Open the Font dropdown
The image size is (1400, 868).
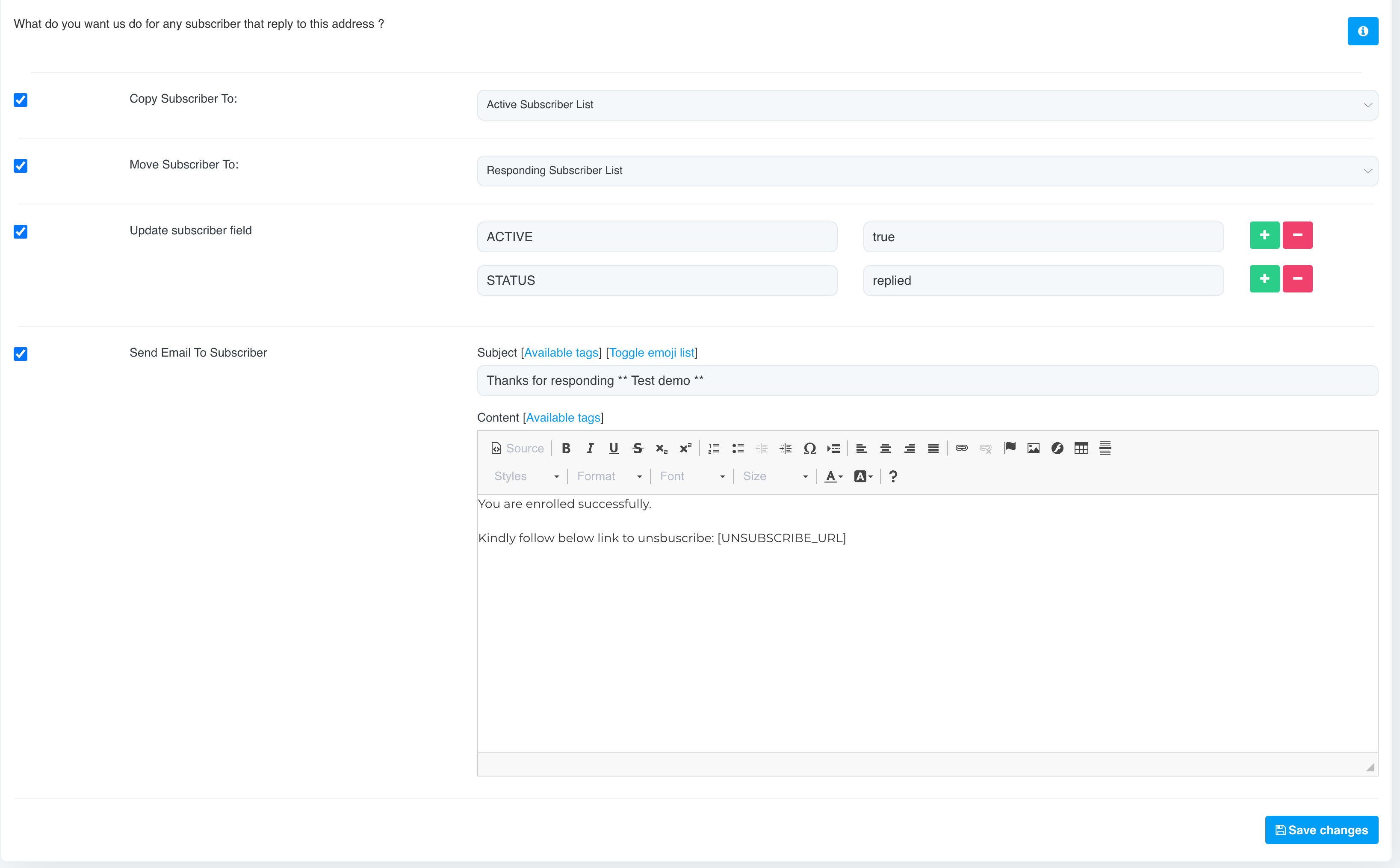692,476
